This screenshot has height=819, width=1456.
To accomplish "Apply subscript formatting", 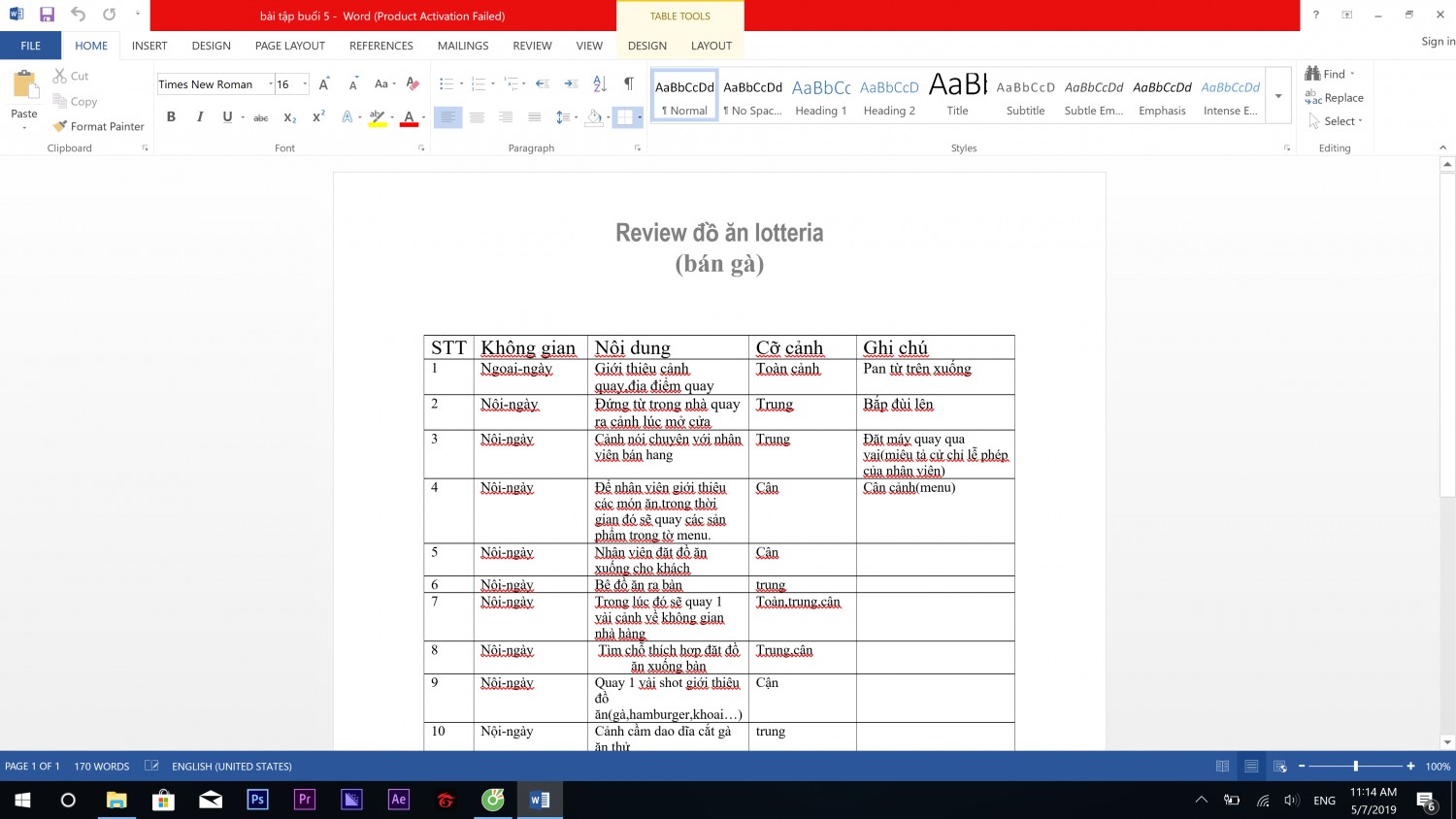I will click(289, 117).
